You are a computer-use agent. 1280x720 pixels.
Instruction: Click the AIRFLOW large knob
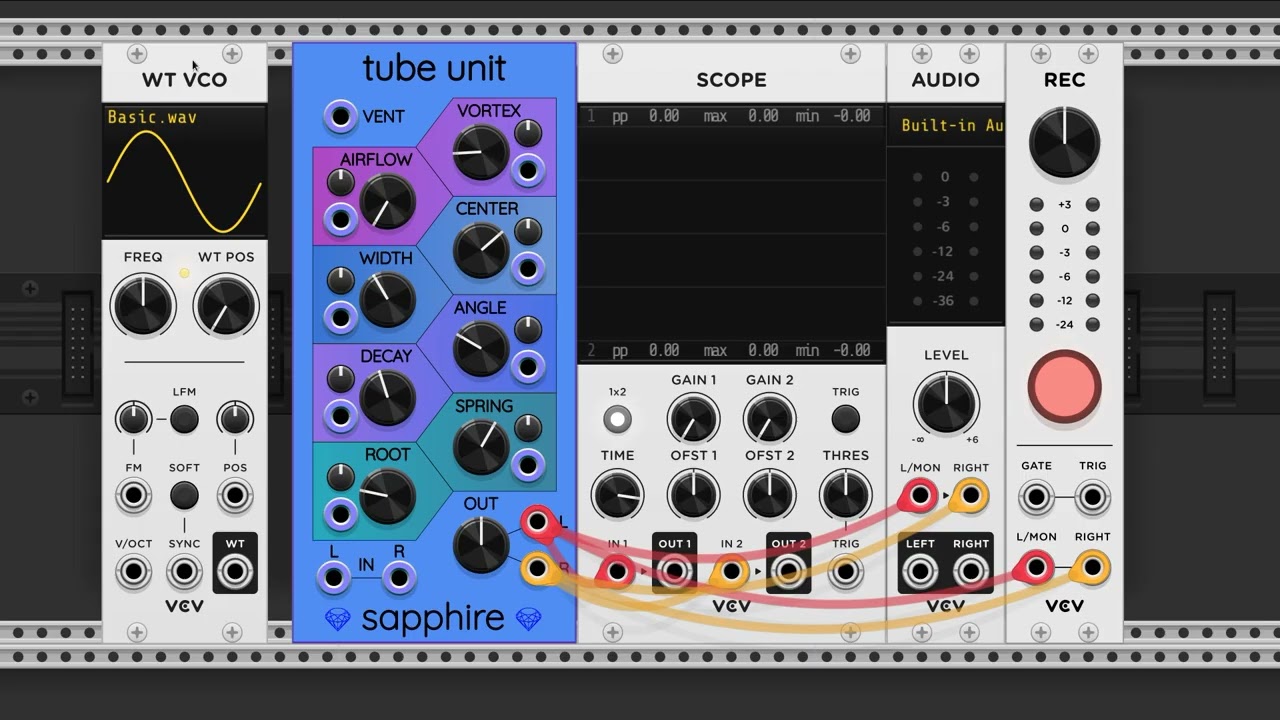click(387, 202)
